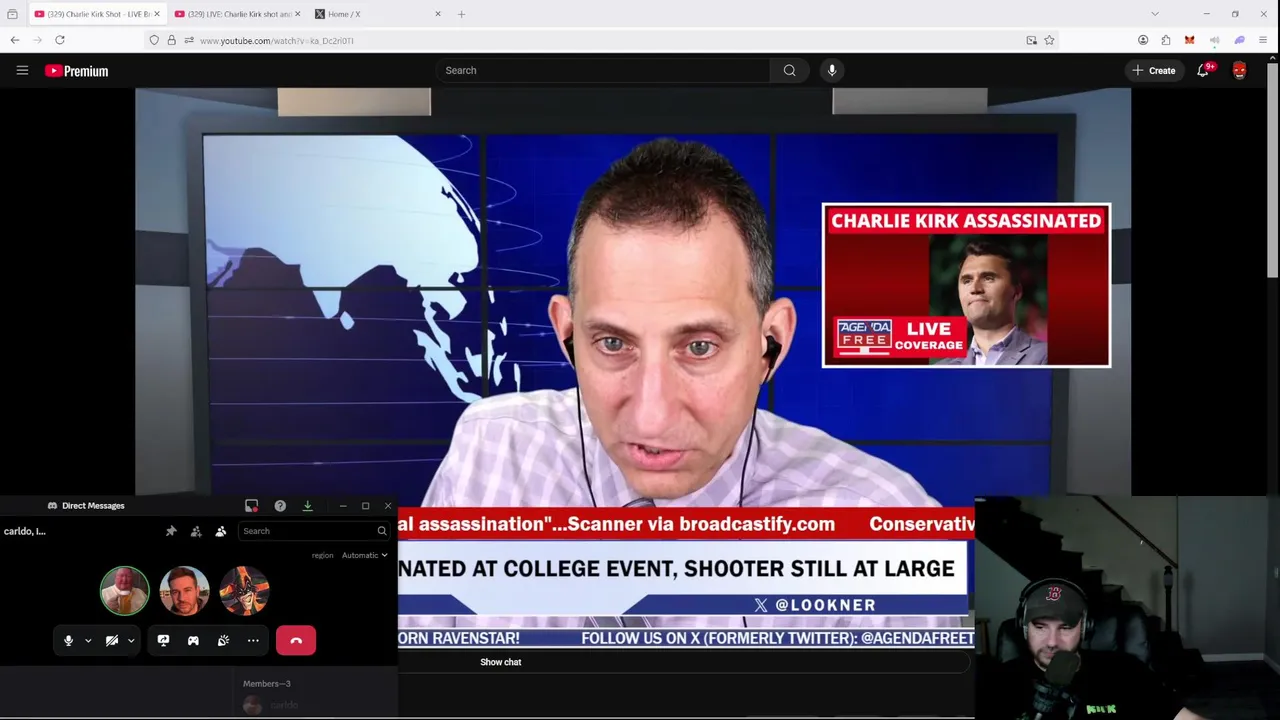Open Discord help question mark icon
This screenshot has height=720, width=1280.
pyautogui.click(x=280, y=506)
